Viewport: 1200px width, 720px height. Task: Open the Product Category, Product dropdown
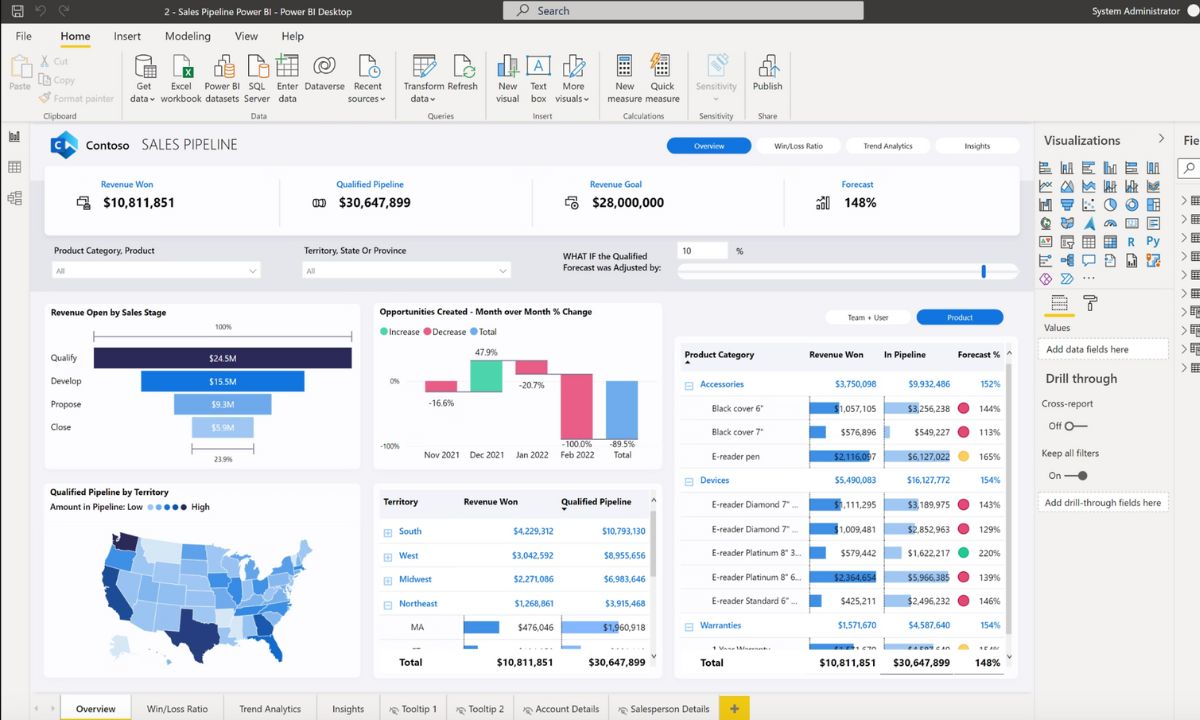point(155,271)
